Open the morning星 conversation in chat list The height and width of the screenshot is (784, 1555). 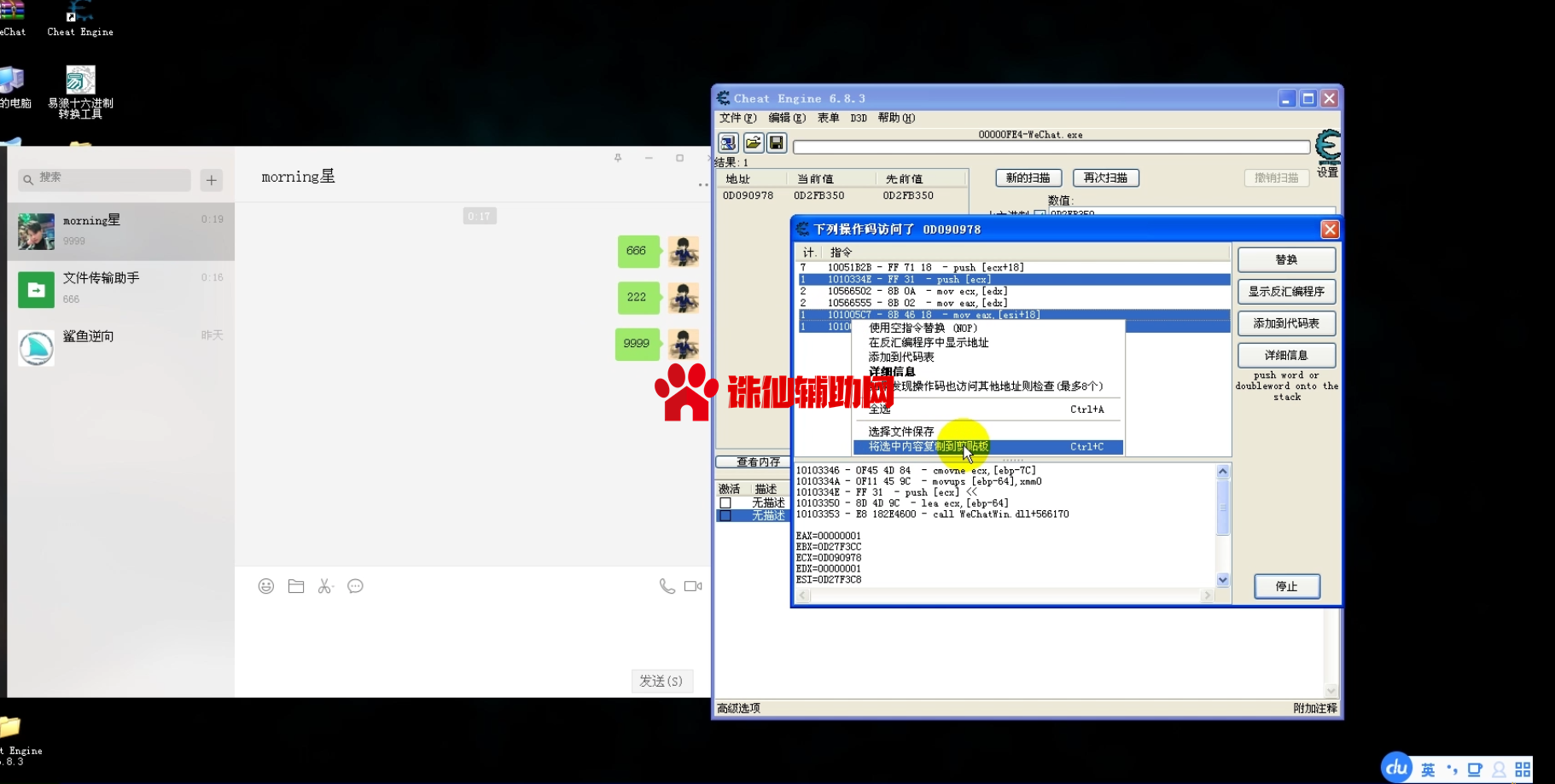coord(120,231)
